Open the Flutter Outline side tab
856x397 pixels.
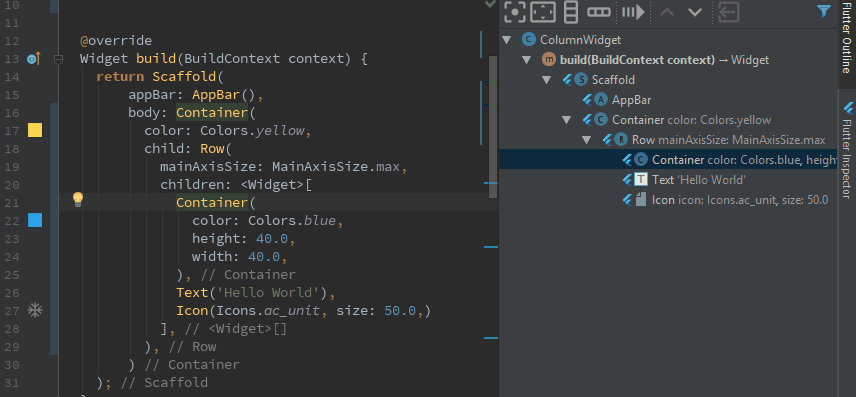[x=846, y=38]
